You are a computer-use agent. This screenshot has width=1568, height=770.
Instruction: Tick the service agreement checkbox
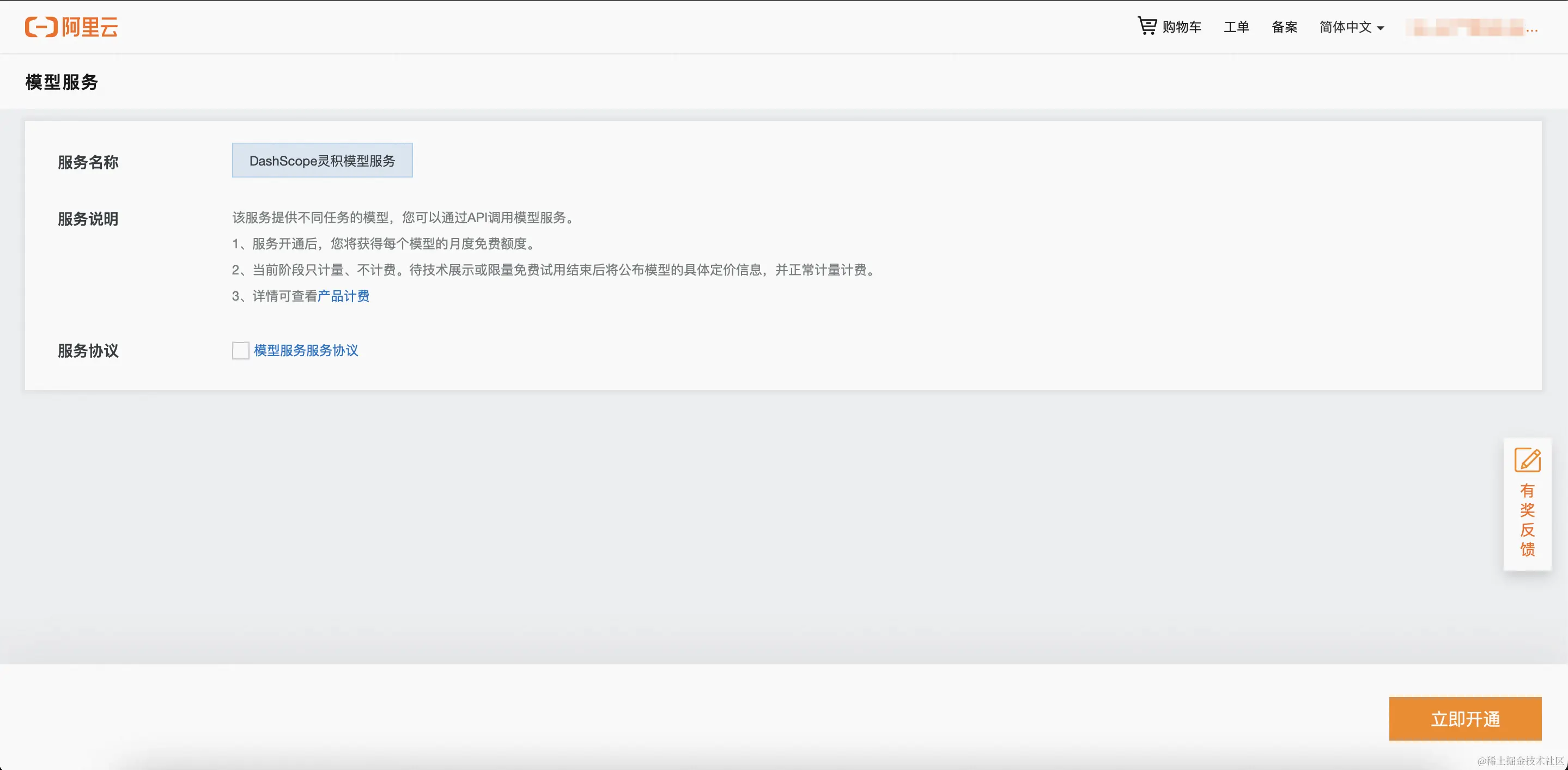tap(240, 350)
